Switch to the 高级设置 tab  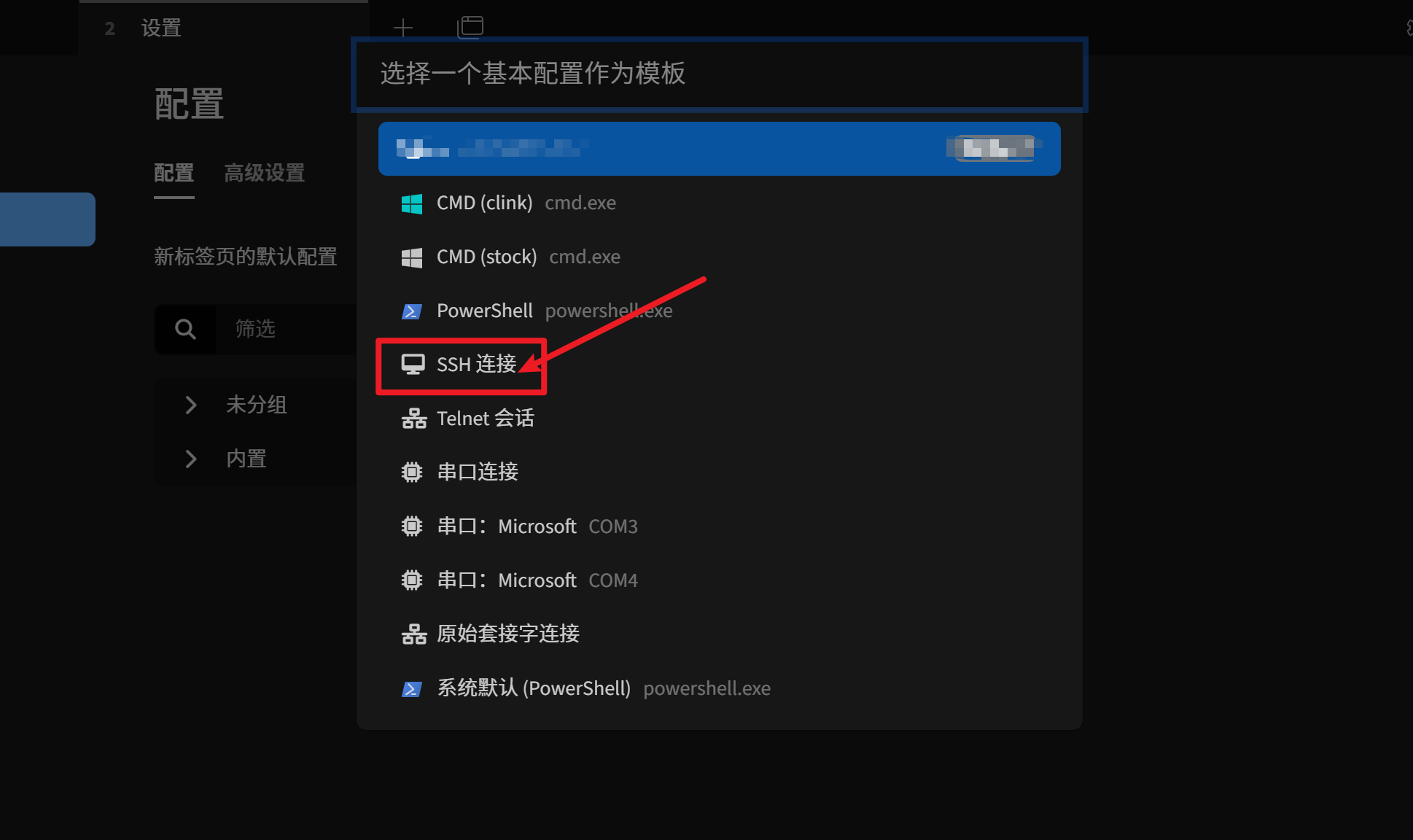[x=264, y=174]
